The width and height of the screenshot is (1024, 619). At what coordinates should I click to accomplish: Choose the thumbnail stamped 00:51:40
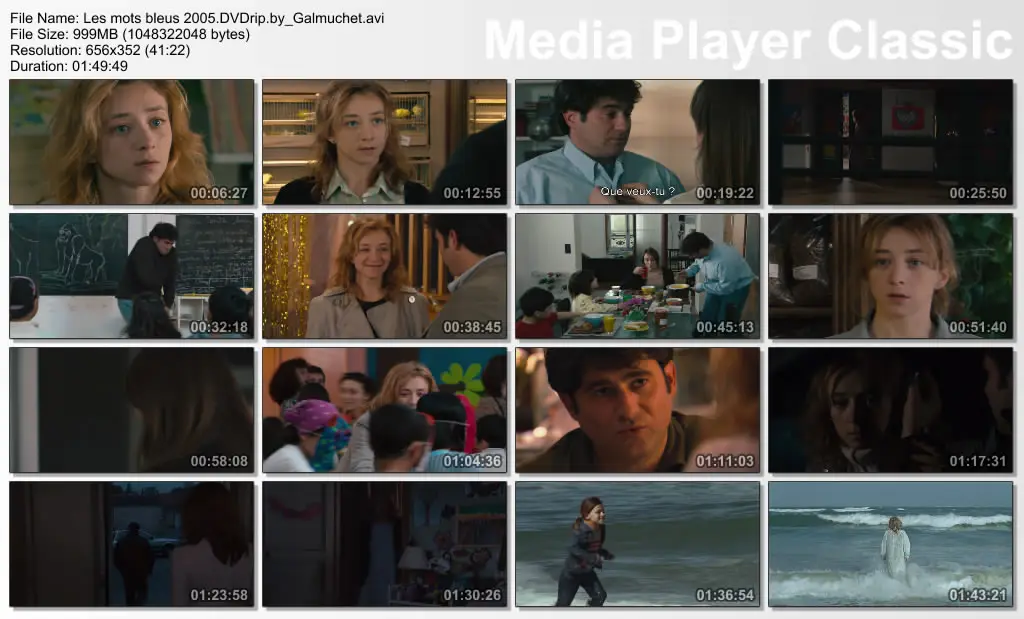click(890, 276)
